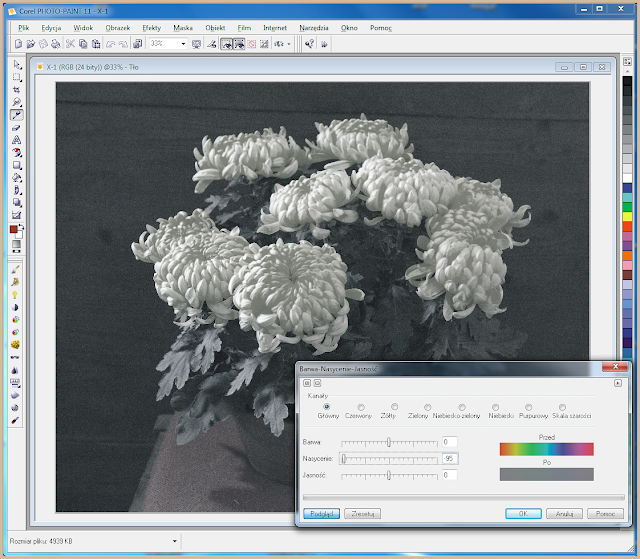
Task: Click the Jasność slider handle
Action: (389, 475)
